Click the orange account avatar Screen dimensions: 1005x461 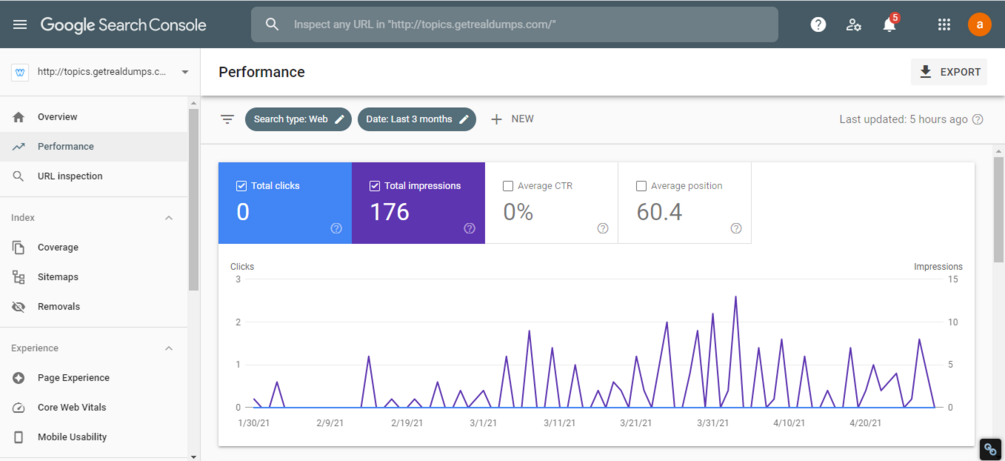pyautogui.click(x=979, y=24)
